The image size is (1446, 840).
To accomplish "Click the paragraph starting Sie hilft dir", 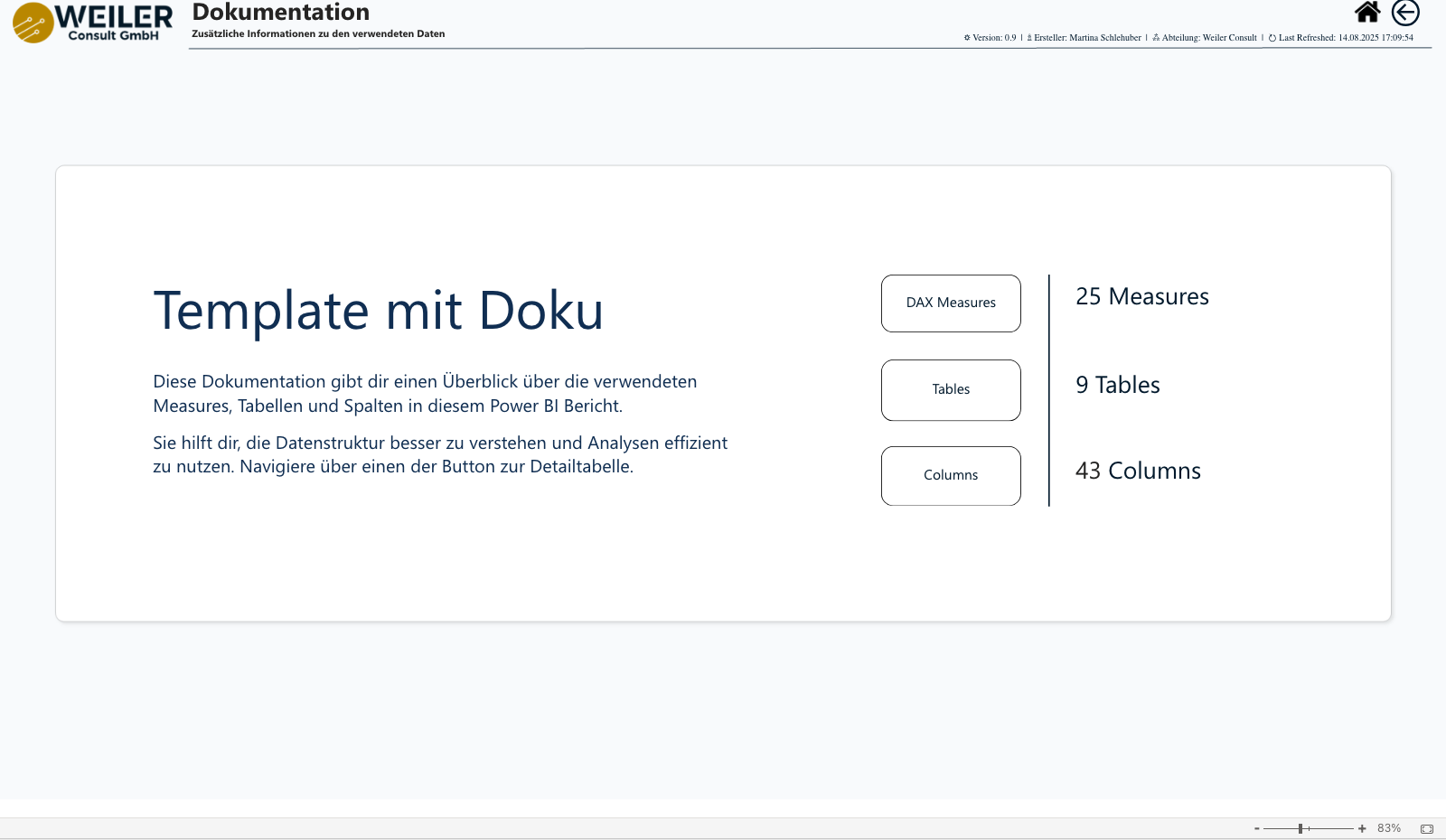I will click(x=440, y=454).
